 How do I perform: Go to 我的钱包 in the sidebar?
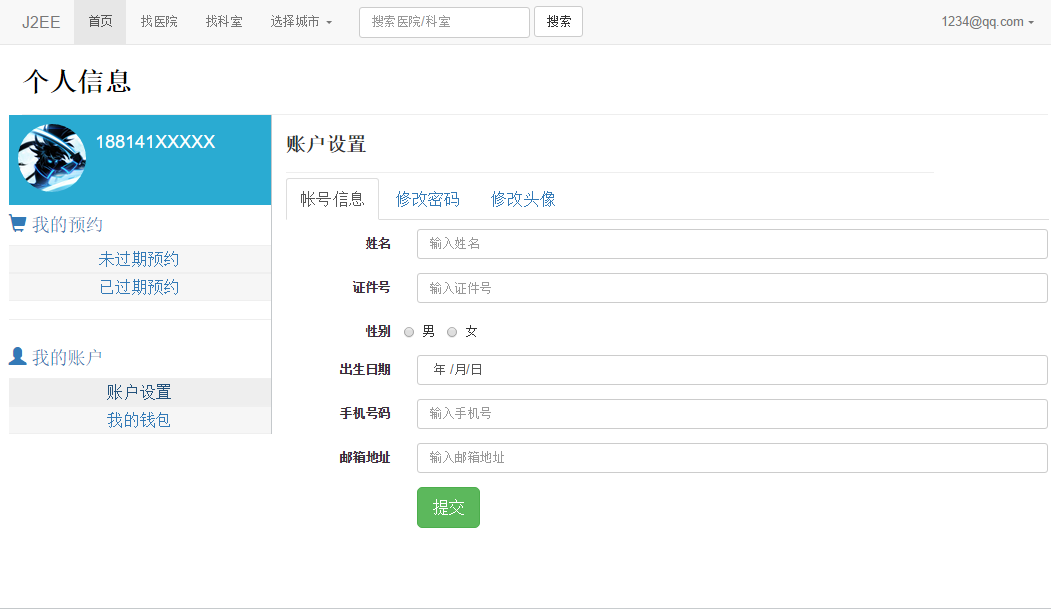point(139,420)
